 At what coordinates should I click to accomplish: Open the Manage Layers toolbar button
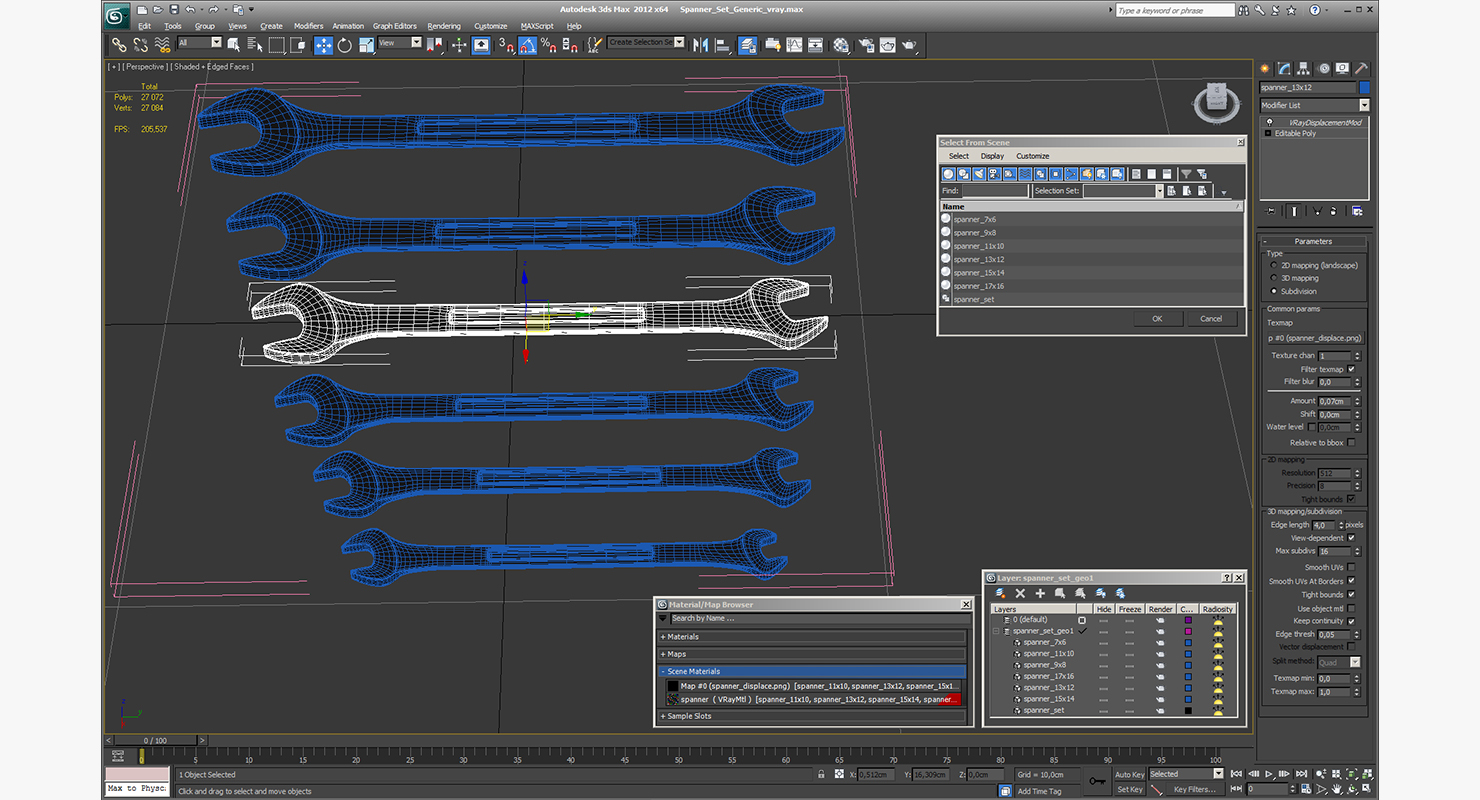point(748,45)
